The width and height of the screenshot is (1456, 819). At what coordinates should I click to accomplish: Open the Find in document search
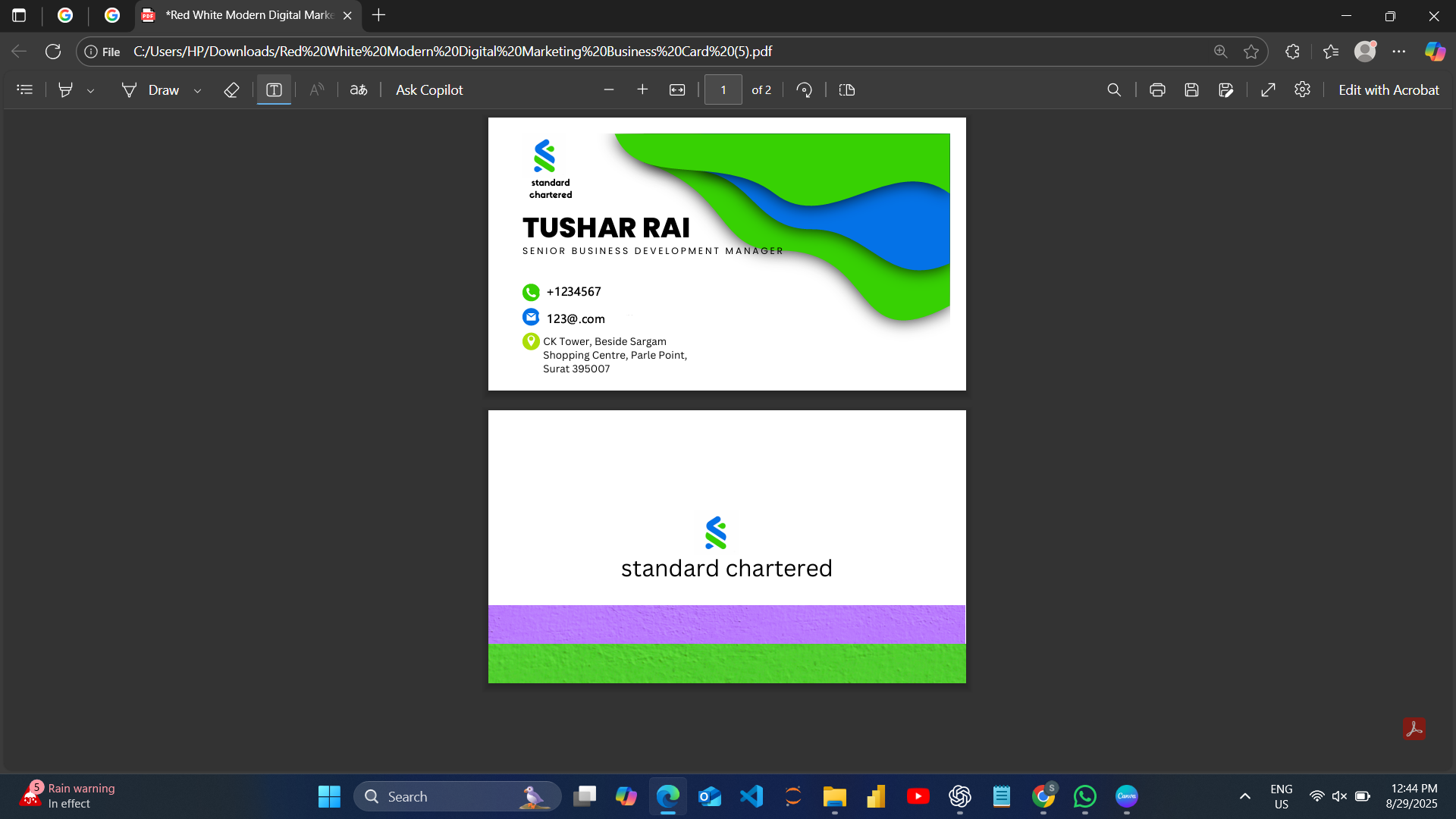point(1114,89)
